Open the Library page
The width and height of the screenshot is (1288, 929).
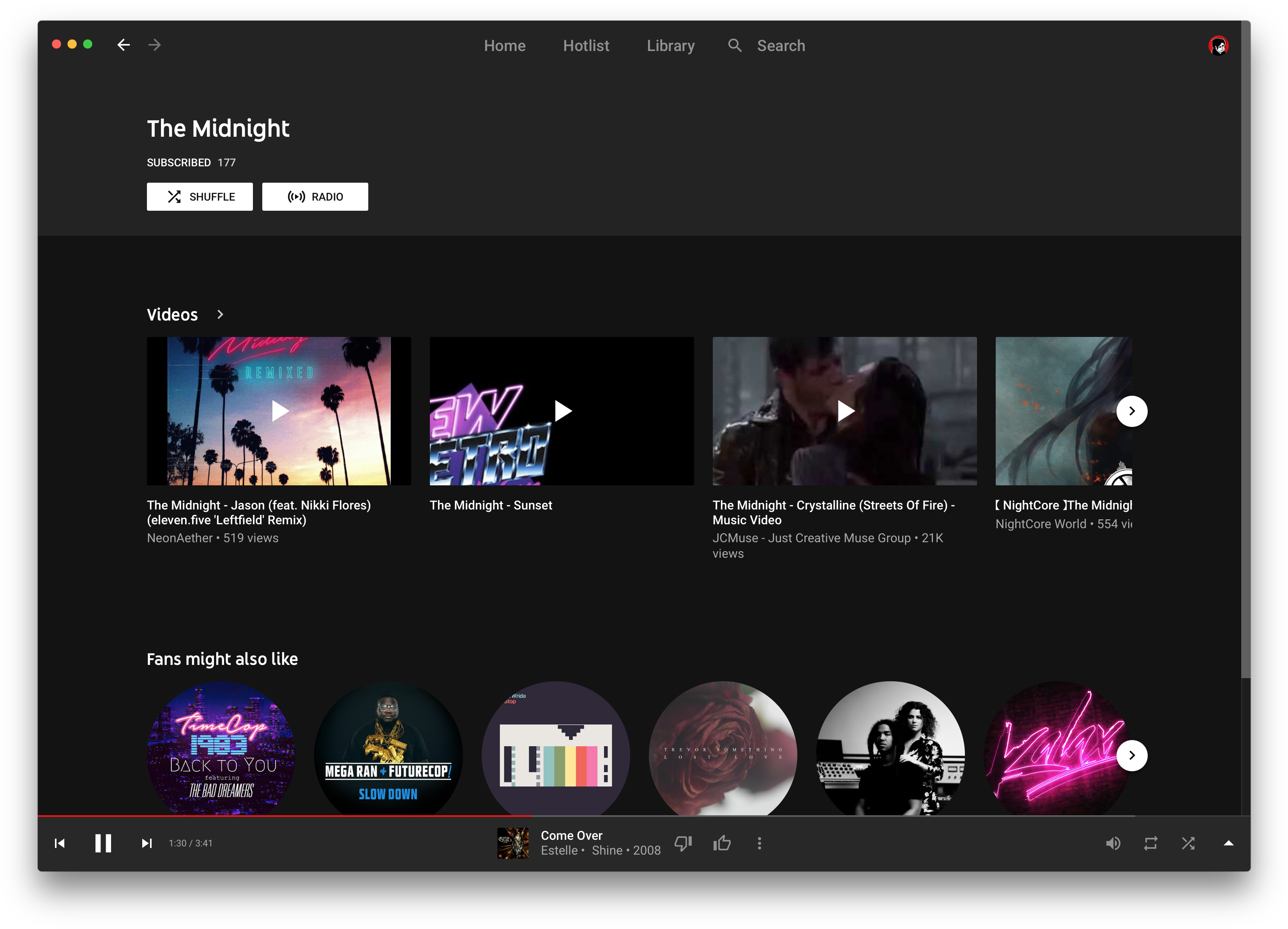671,46
